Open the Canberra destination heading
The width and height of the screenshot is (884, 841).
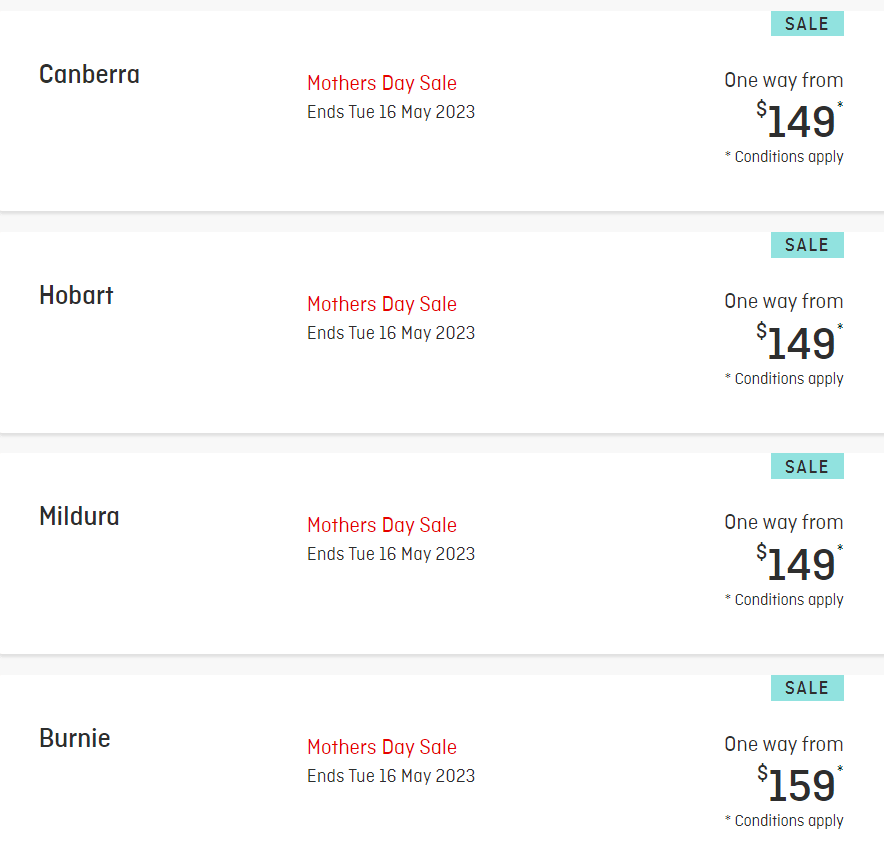tap(89, 74)
